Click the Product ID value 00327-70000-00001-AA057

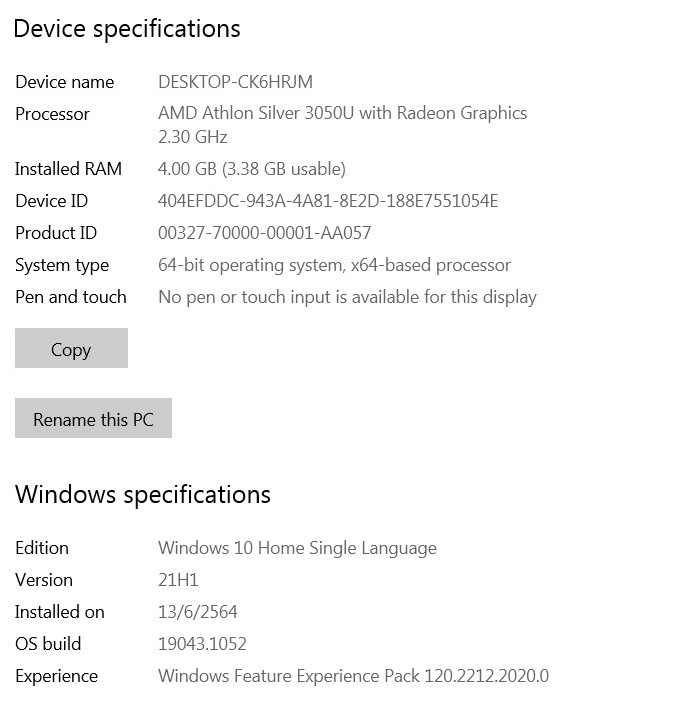pyautogui.click(x=265, y=233)
